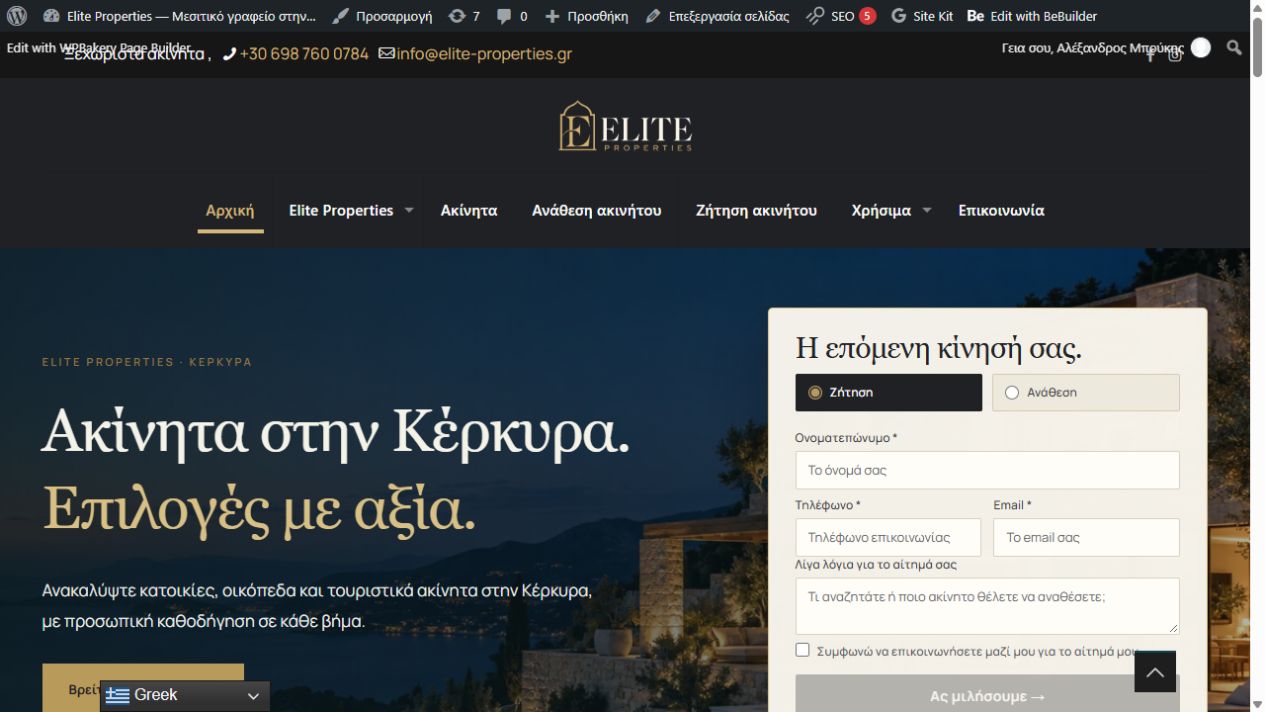
Task: Tick the Συμφωνώ consent checkbox
Action: (x=802, y=650)
